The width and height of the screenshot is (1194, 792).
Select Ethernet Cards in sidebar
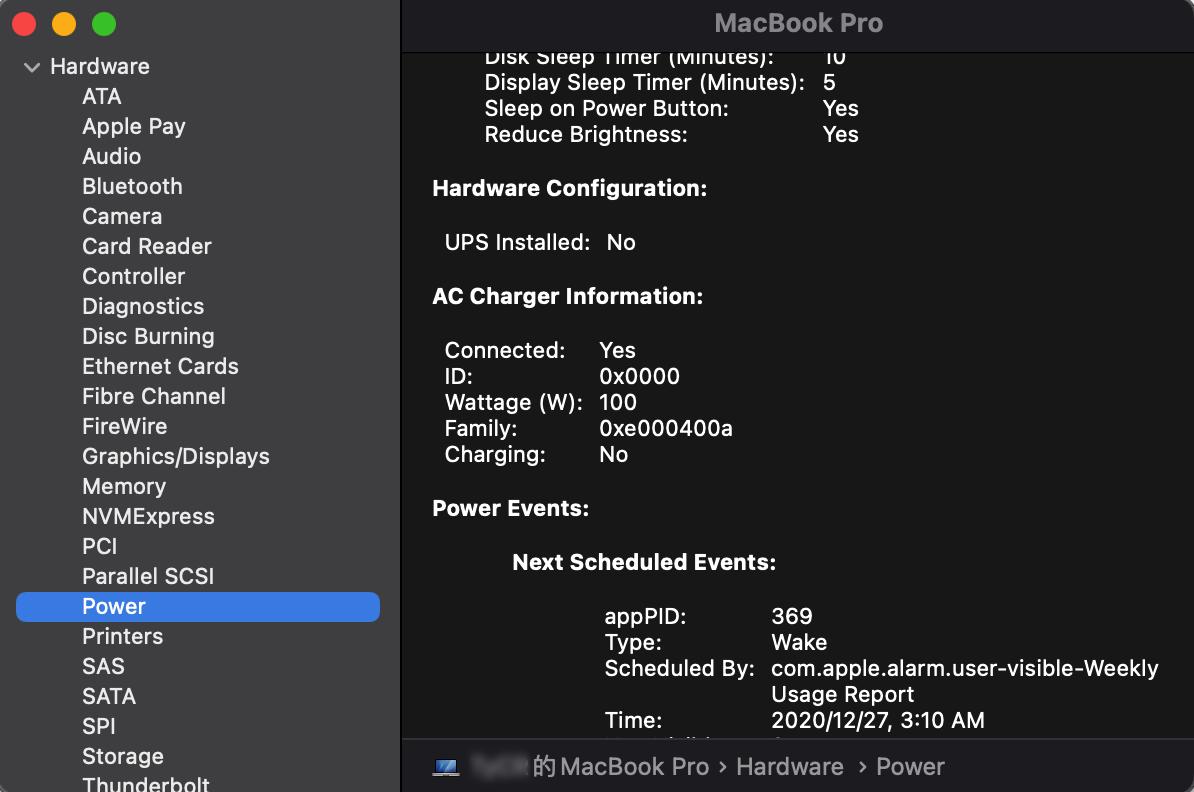click(160, 367)
